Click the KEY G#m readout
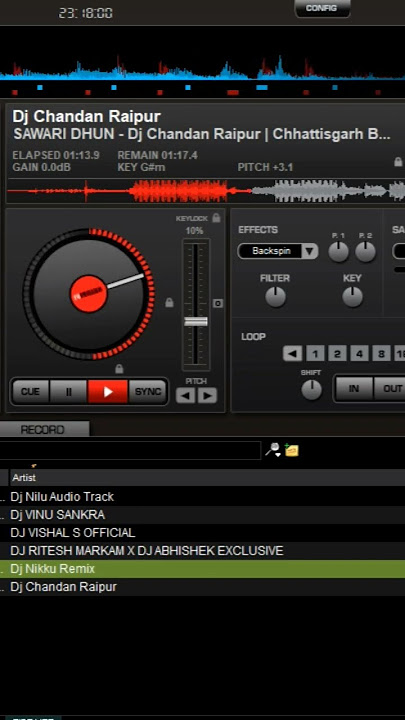 141,167
